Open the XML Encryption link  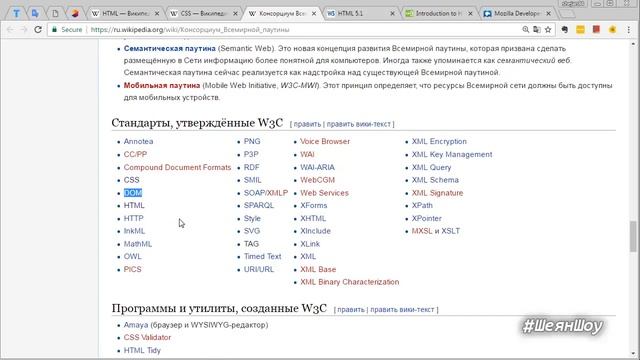[439, 142]
